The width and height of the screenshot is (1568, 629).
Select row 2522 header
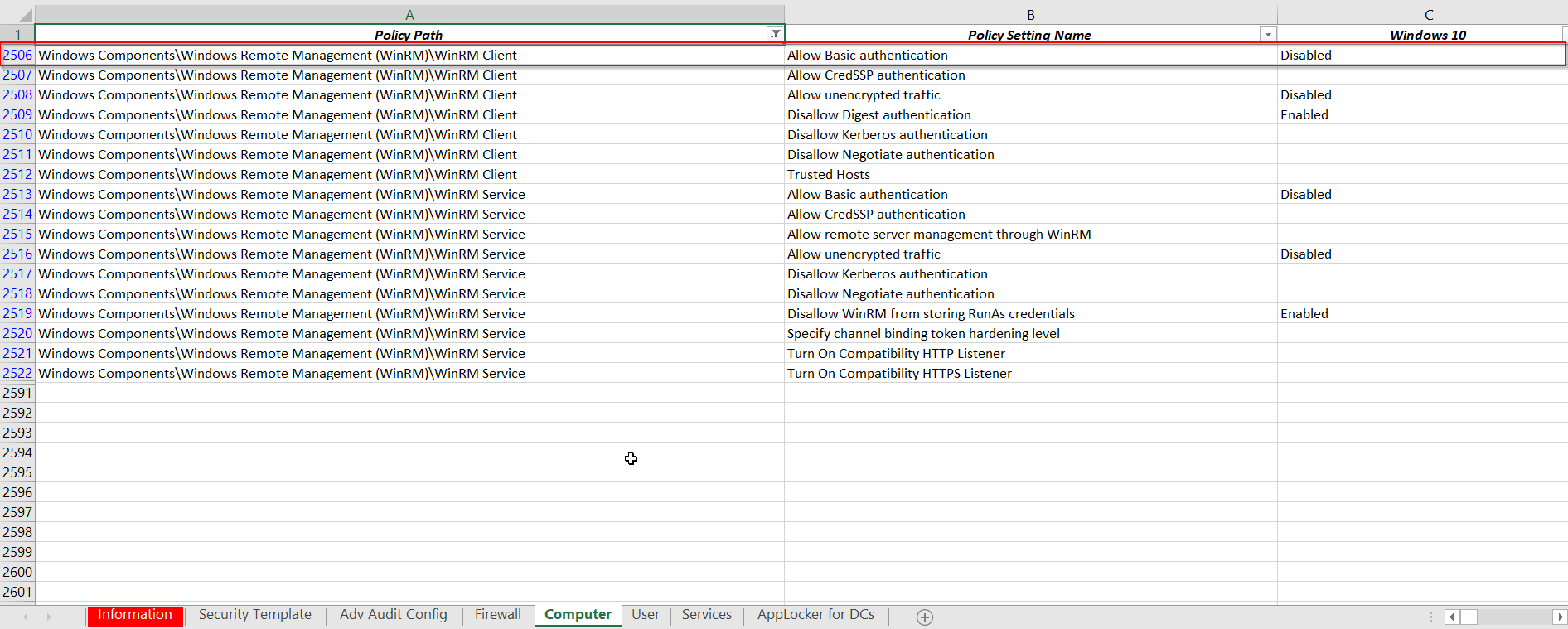click(x=17, y=373)
